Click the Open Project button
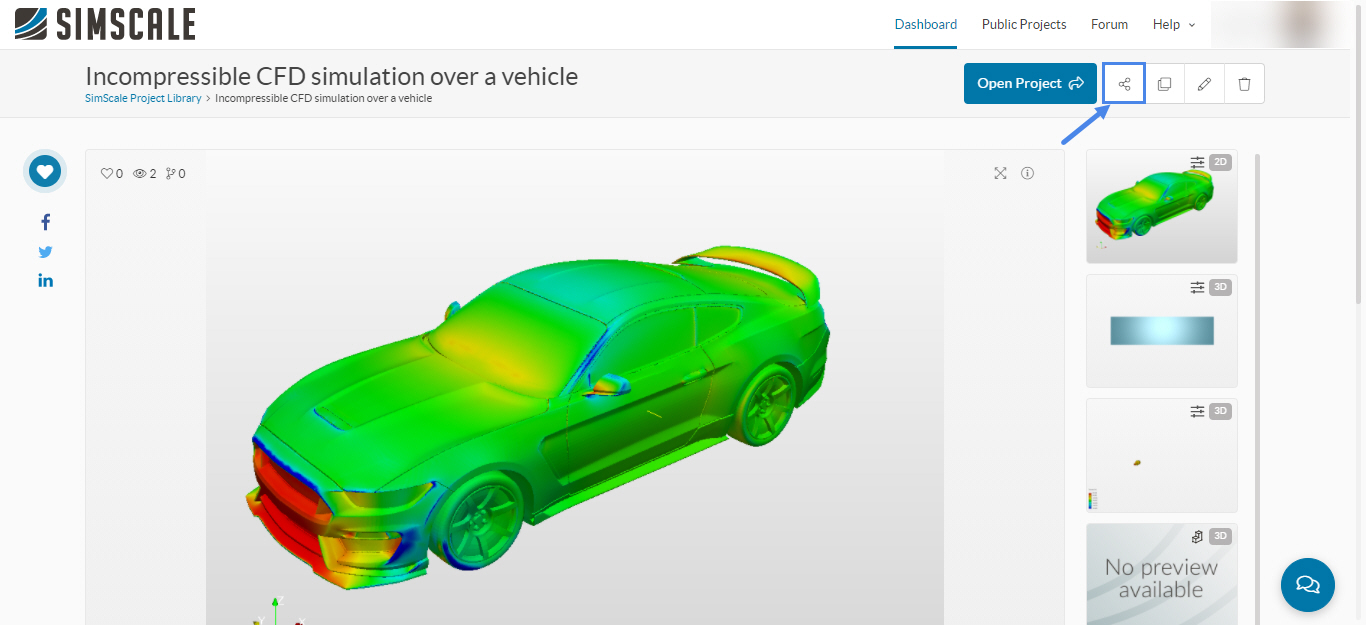This screenshot has width=1366, height=625. coord(1030,84)
